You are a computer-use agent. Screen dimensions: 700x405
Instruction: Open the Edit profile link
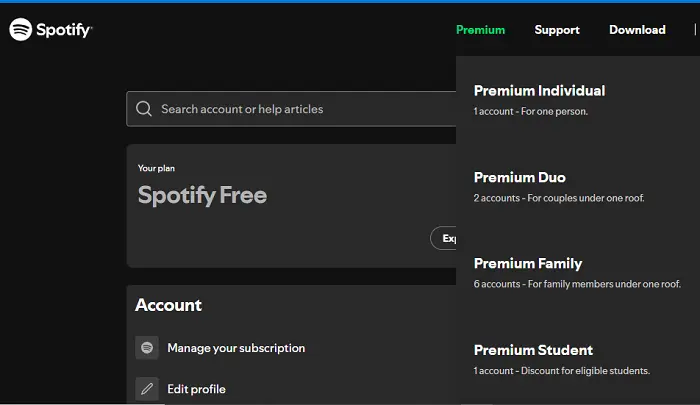click(x=196, y=389)
